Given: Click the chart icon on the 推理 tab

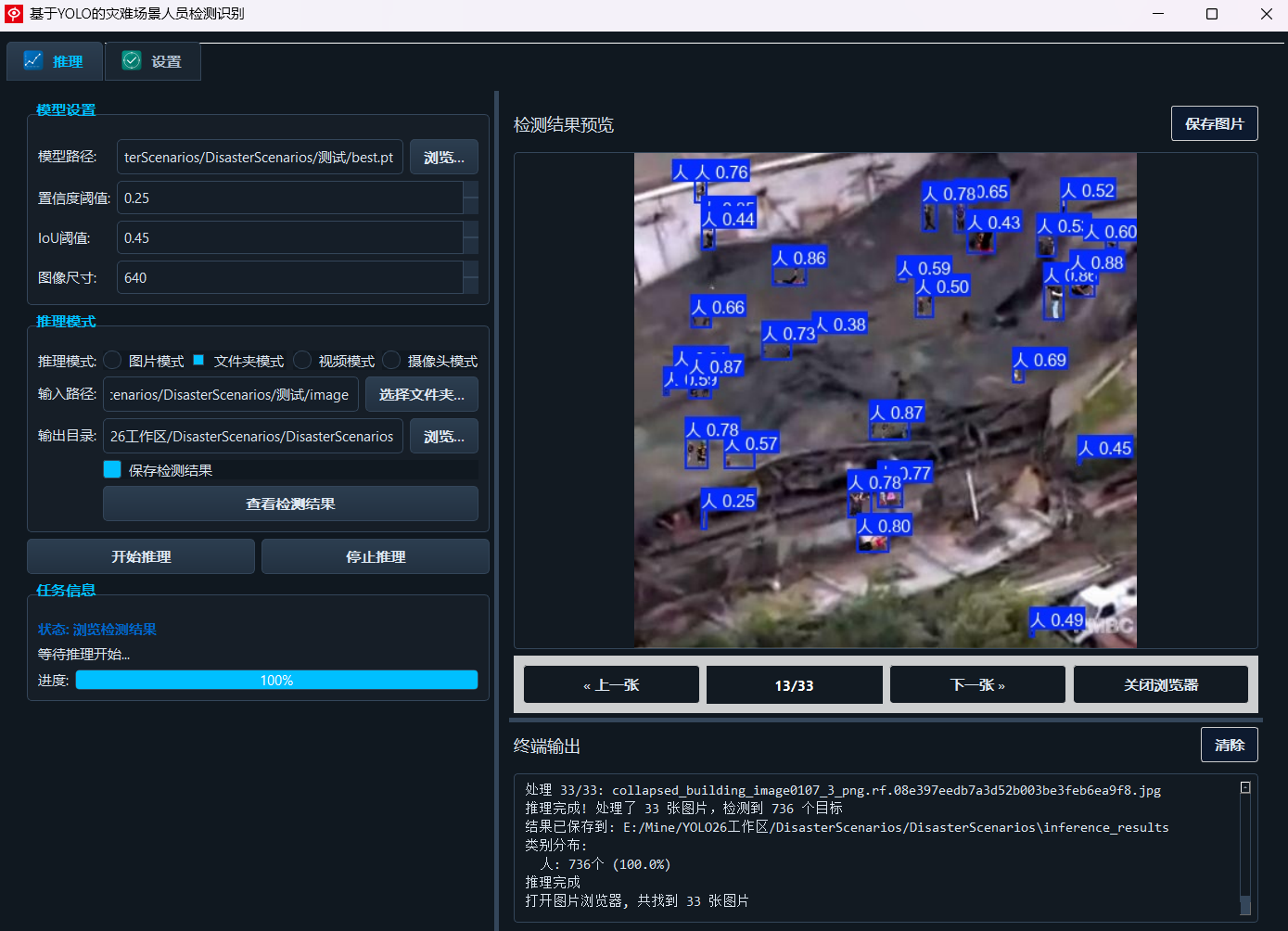Looking at the screenshot, I should pyautogui.click(x=33, y=60).
